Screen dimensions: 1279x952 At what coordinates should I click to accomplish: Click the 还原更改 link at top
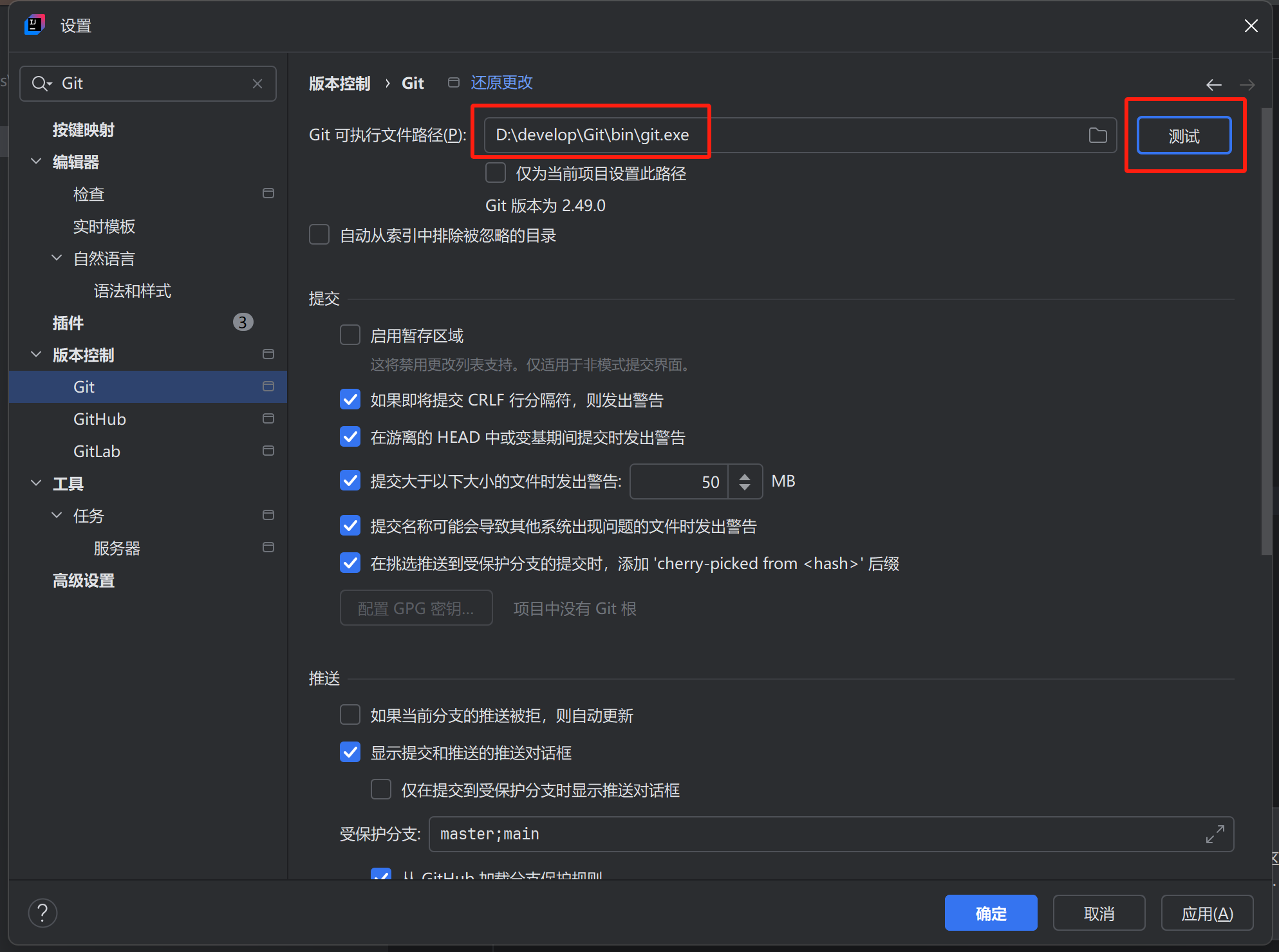[501, 82]
